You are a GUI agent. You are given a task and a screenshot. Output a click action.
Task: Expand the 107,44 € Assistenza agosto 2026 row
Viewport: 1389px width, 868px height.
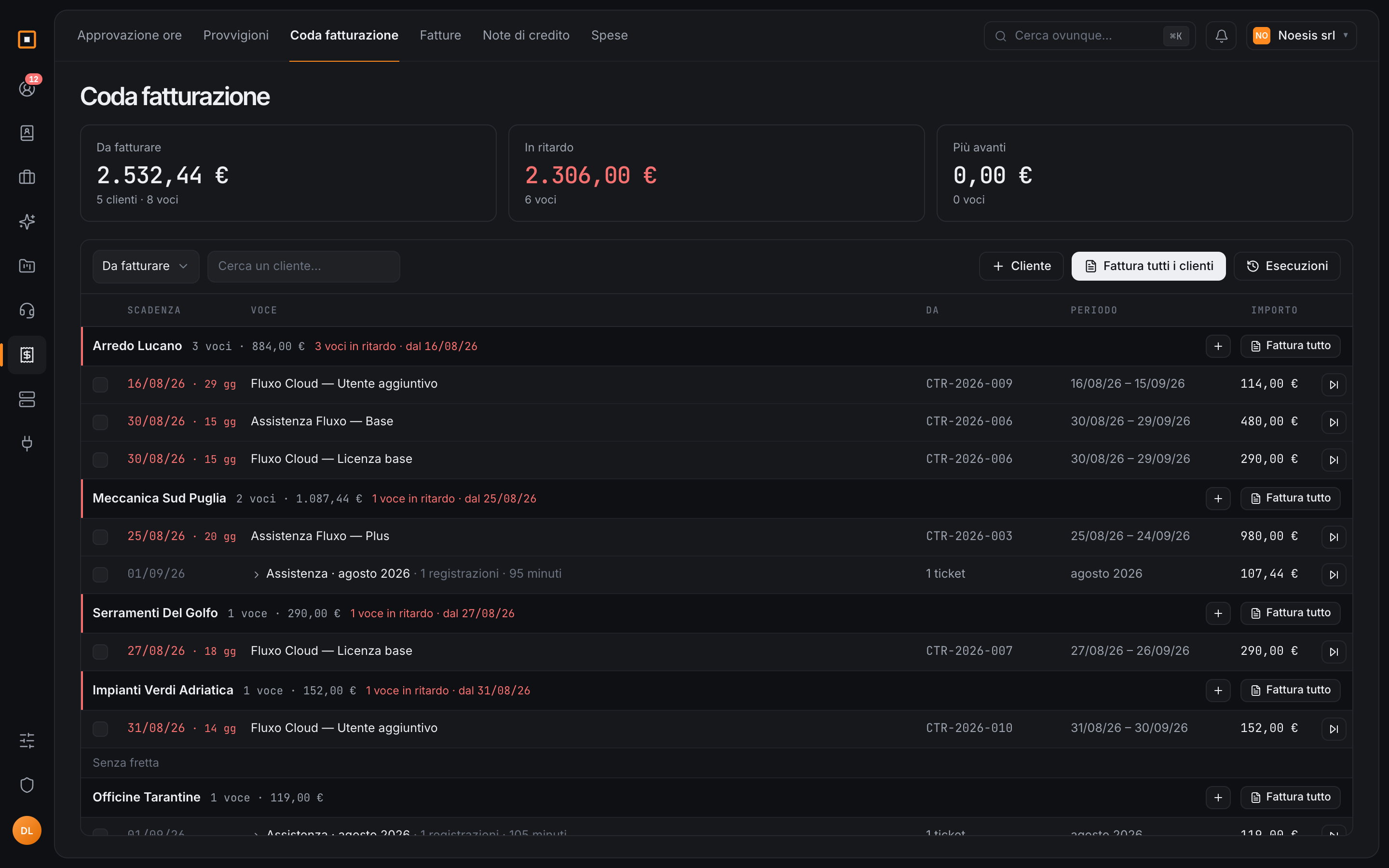click(256, 575)
